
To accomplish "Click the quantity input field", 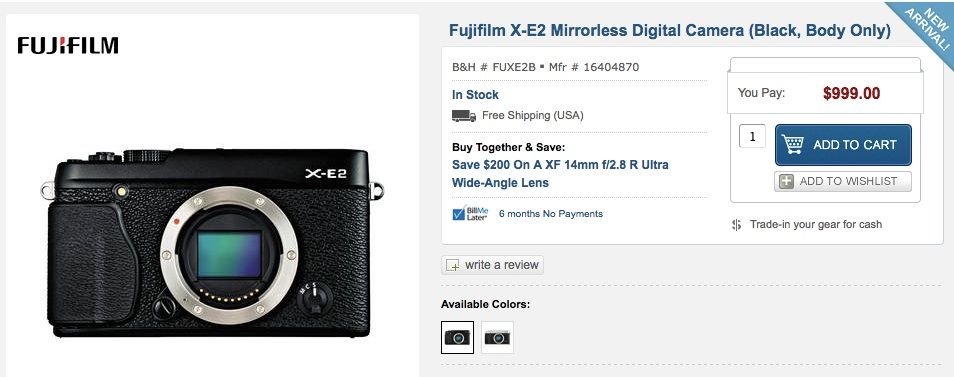I will click(752, 136).
